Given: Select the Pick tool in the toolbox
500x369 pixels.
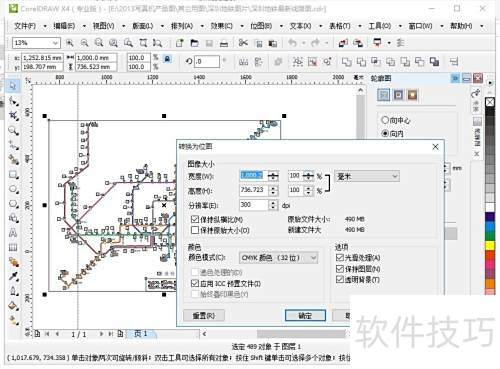Looking at the screenshot, I should (x=13, y=86).
